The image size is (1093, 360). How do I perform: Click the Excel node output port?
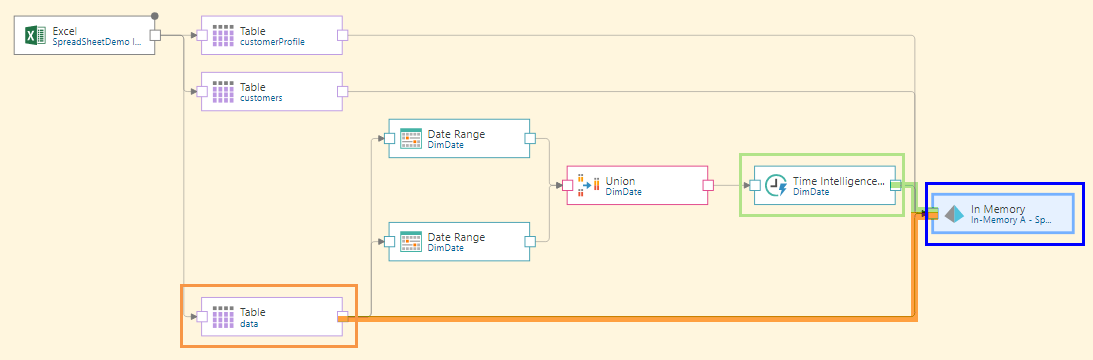coord(155,35)
